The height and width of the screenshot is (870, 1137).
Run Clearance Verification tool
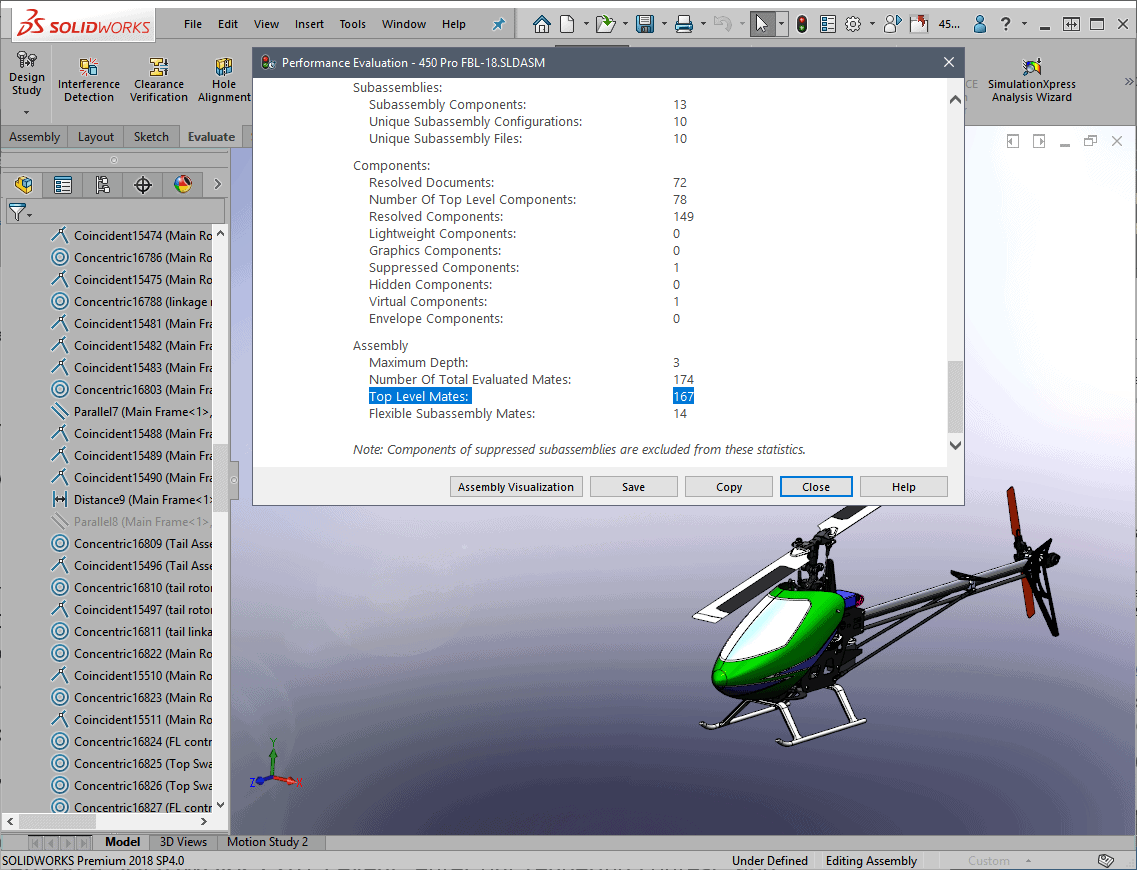coord(159,80)
